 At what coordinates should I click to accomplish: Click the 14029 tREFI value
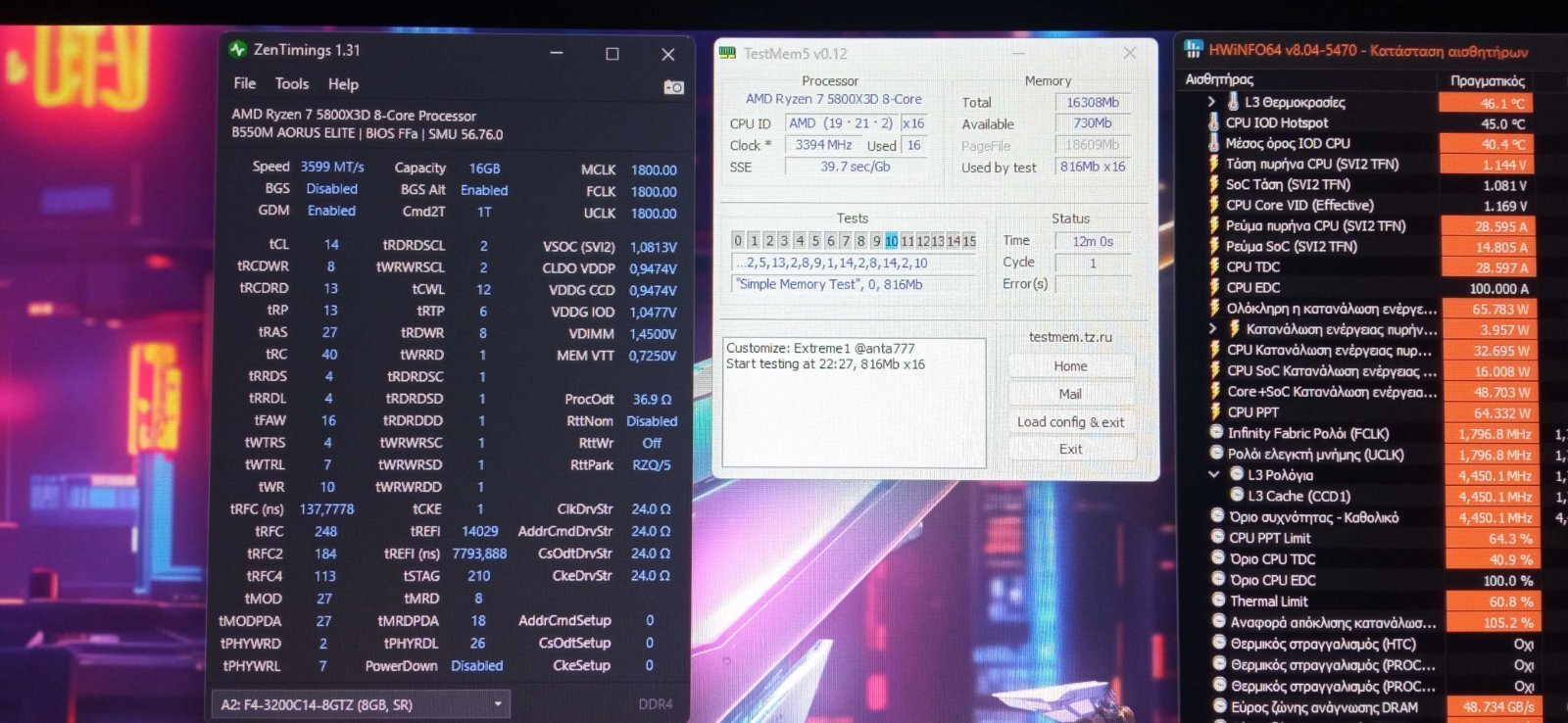click(x=480, y=531)
